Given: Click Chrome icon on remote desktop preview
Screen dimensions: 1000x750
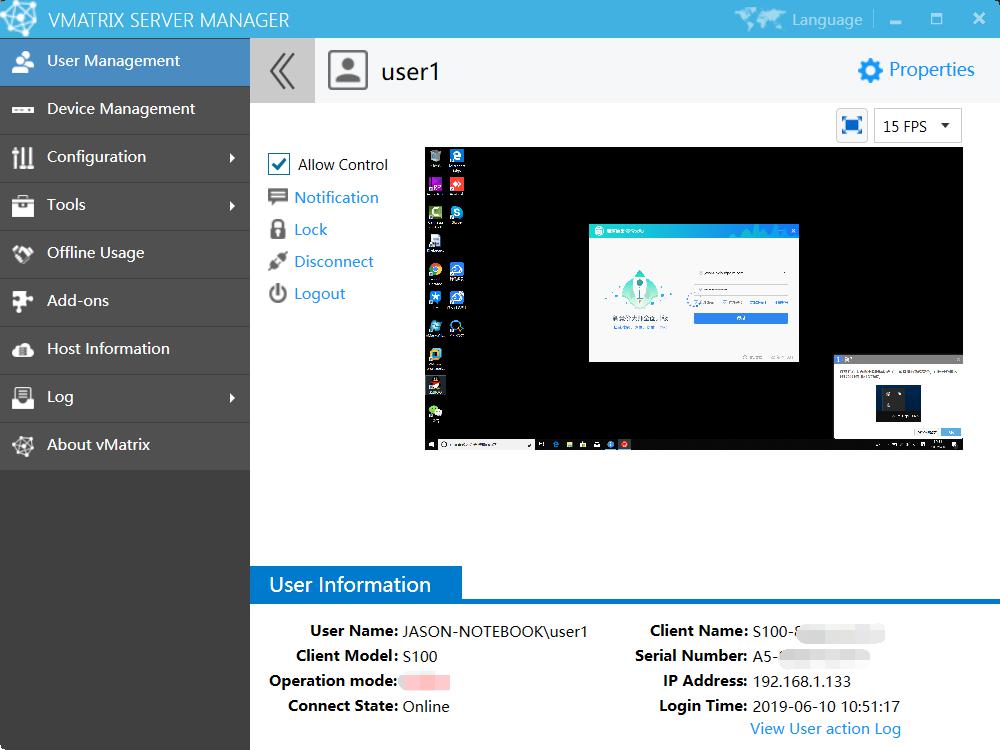Looking at the screenshot, I should (435, 270).
